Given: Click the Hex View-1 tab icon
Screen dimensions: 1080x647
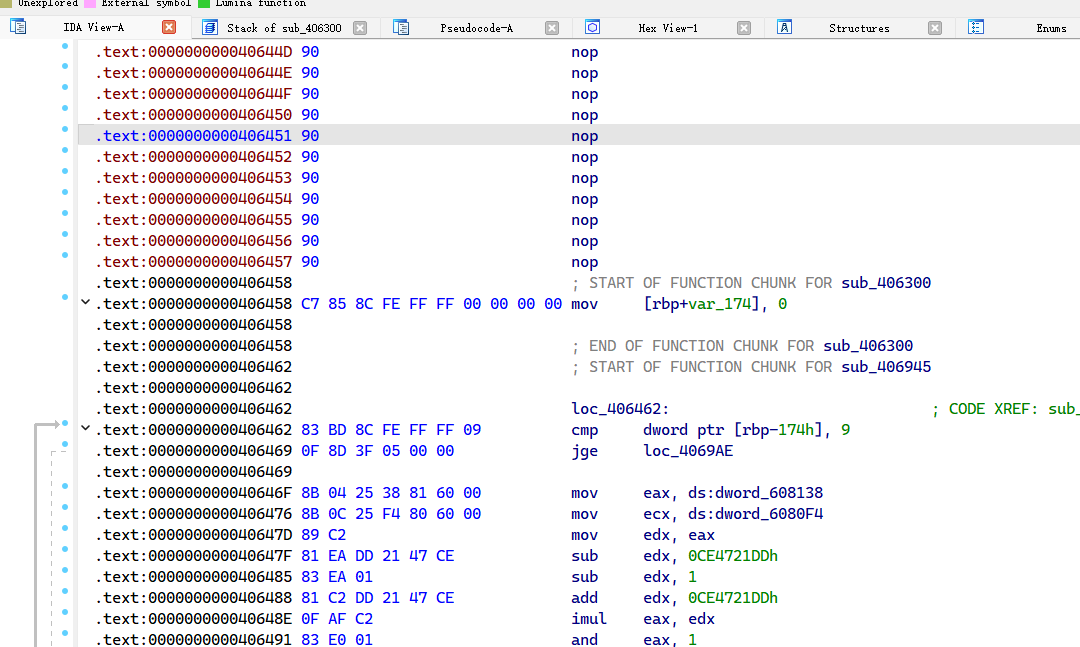Looking at the screenshot, I should 592,27.
